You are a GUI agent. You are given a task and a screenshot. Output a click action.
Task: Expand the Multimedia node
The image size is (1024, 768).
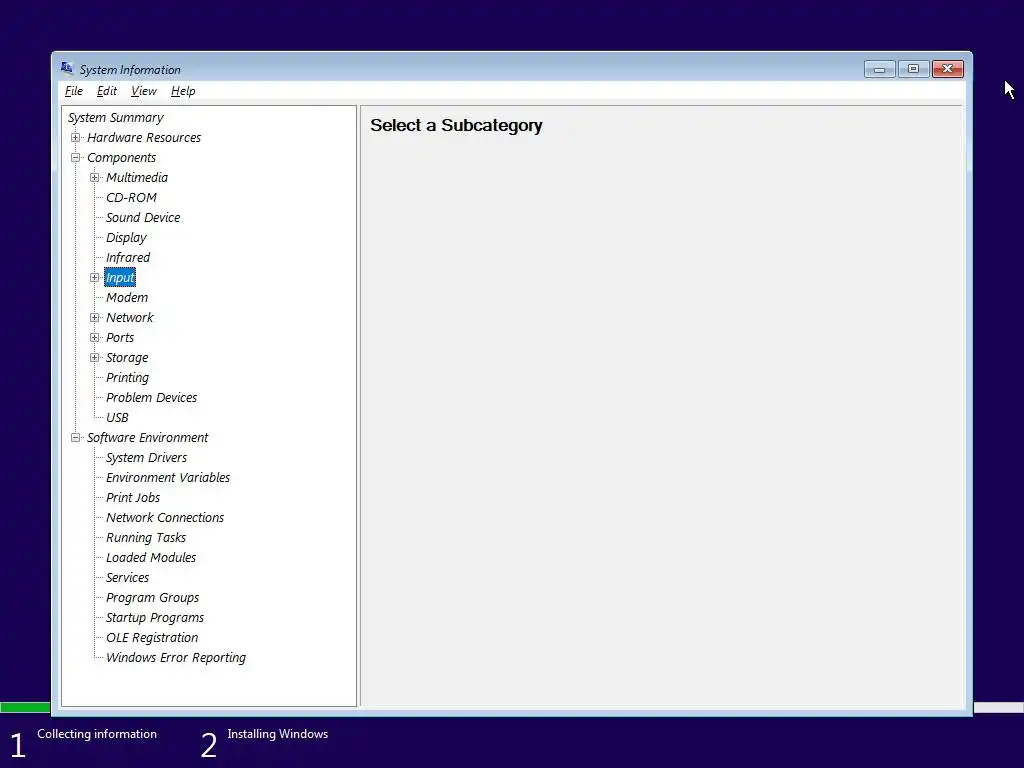[x=95, y=178]
